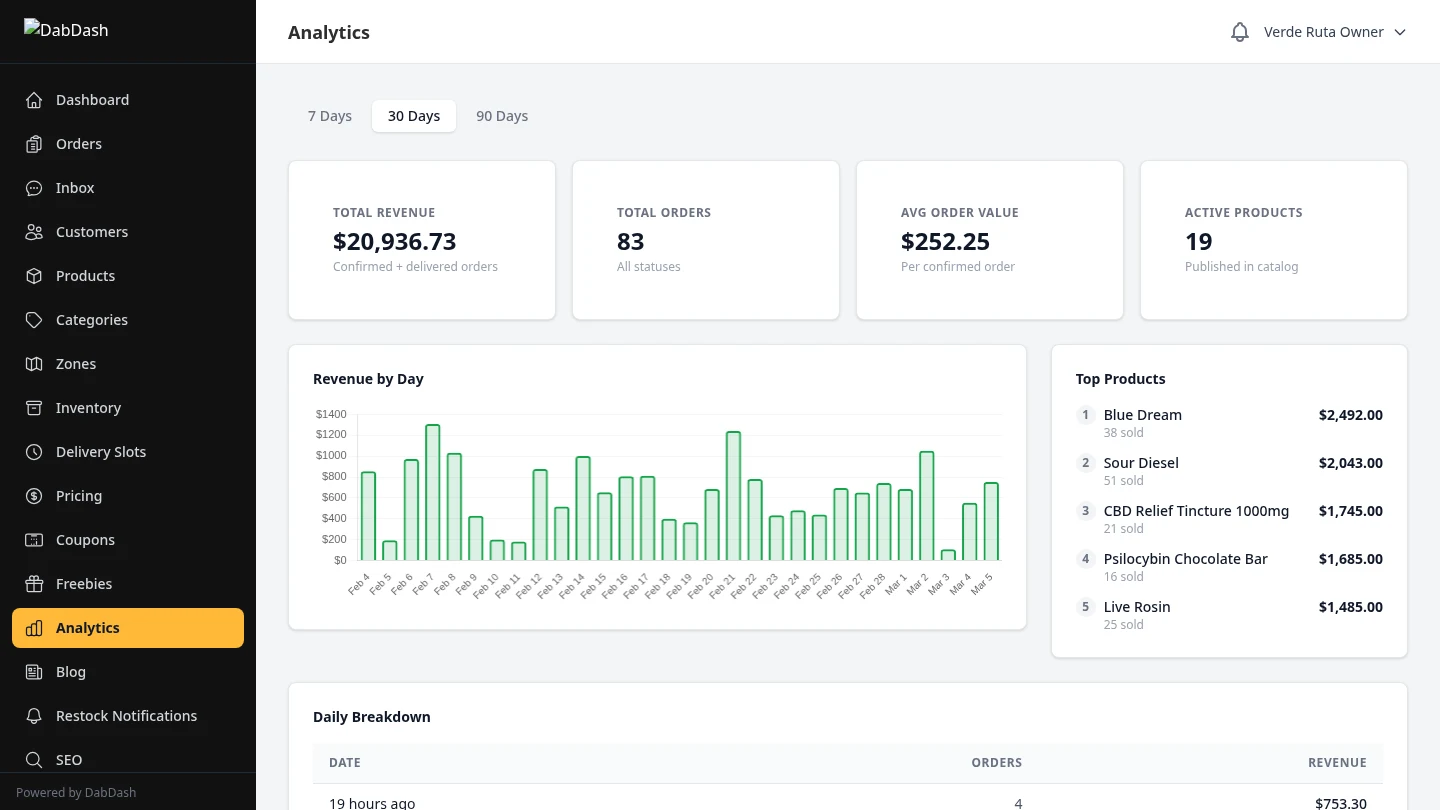Screen dimensions: 1440x810
Task: Navigate to Restock Notifications
Action: 126,715
